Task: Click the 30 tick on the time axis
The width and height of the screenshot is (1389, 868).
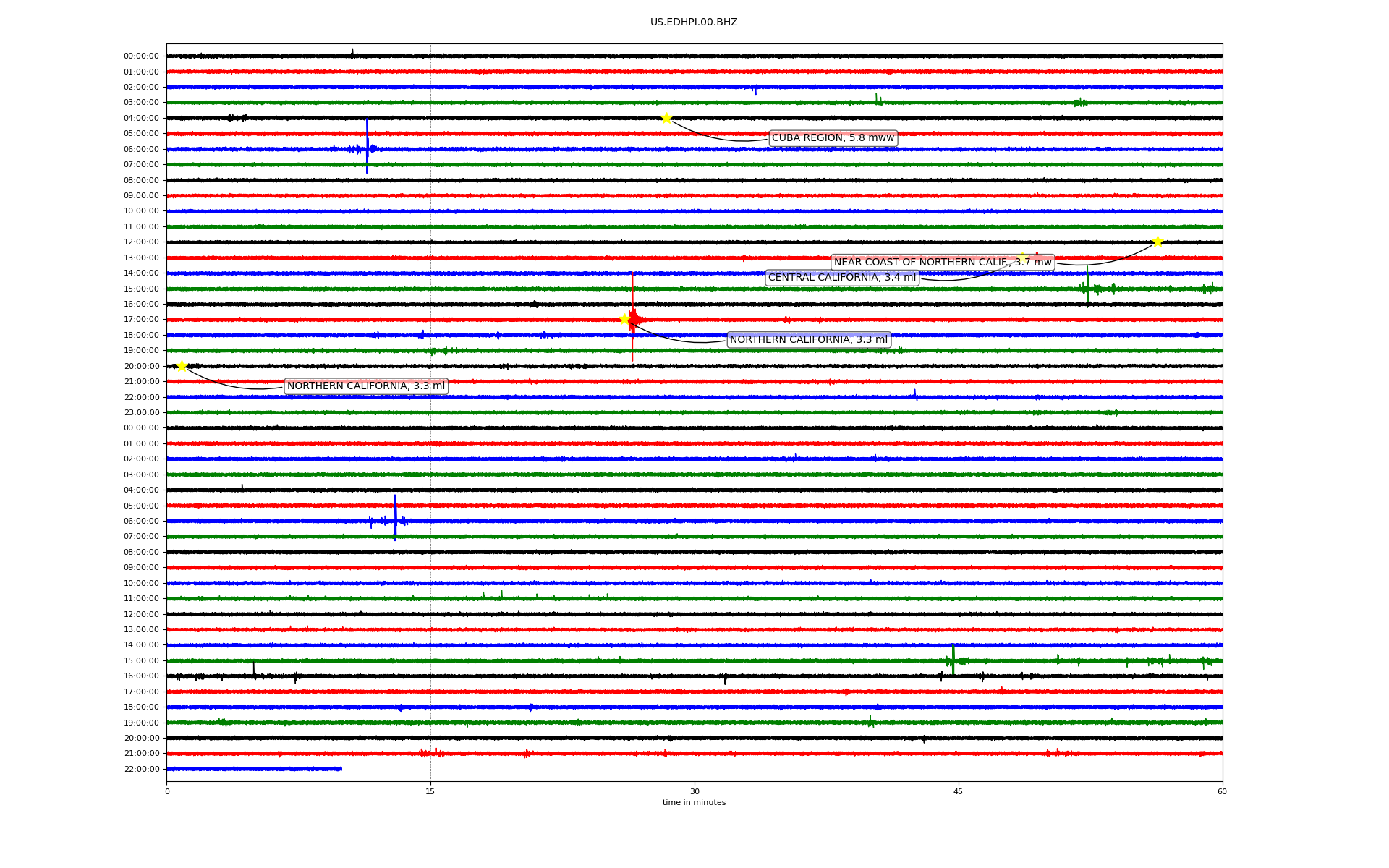Action: (694, 791)
